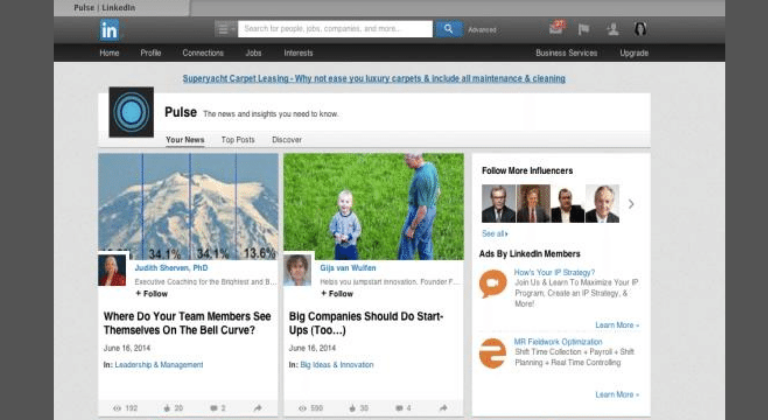This screenshot has height=420, width=768.
Task: Click the blue search magnifier button
Action: coord(448,29)
